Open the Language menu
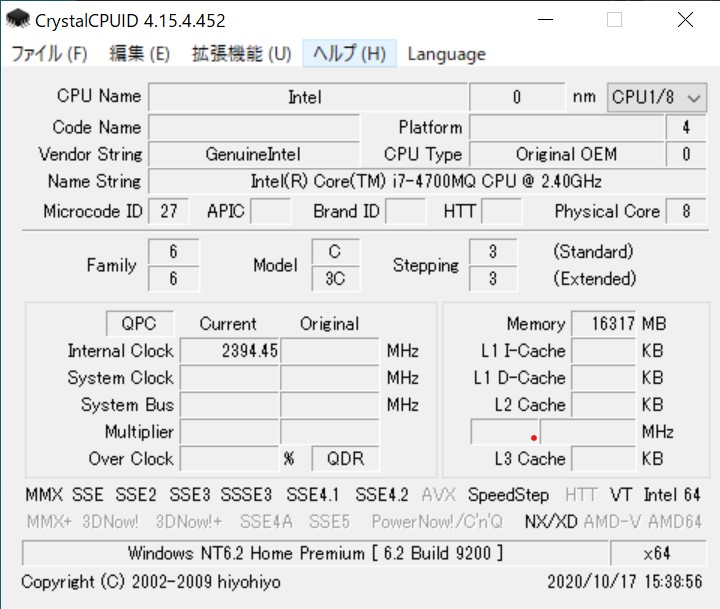 [446, 54]
